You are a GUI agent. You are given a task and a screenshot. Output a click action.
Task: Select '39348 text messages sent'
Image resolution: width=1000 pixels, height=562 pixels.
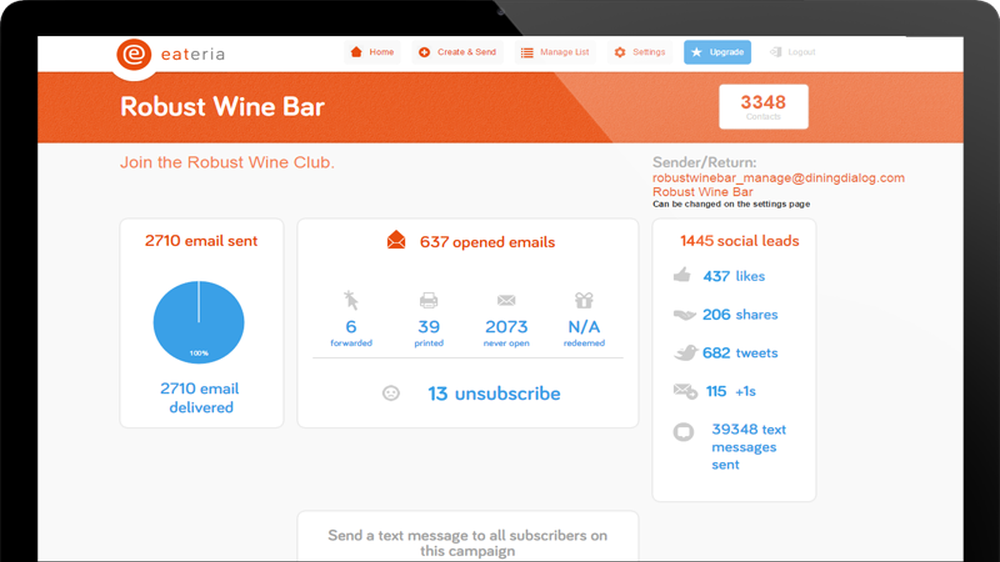click(x=749, y=447)
